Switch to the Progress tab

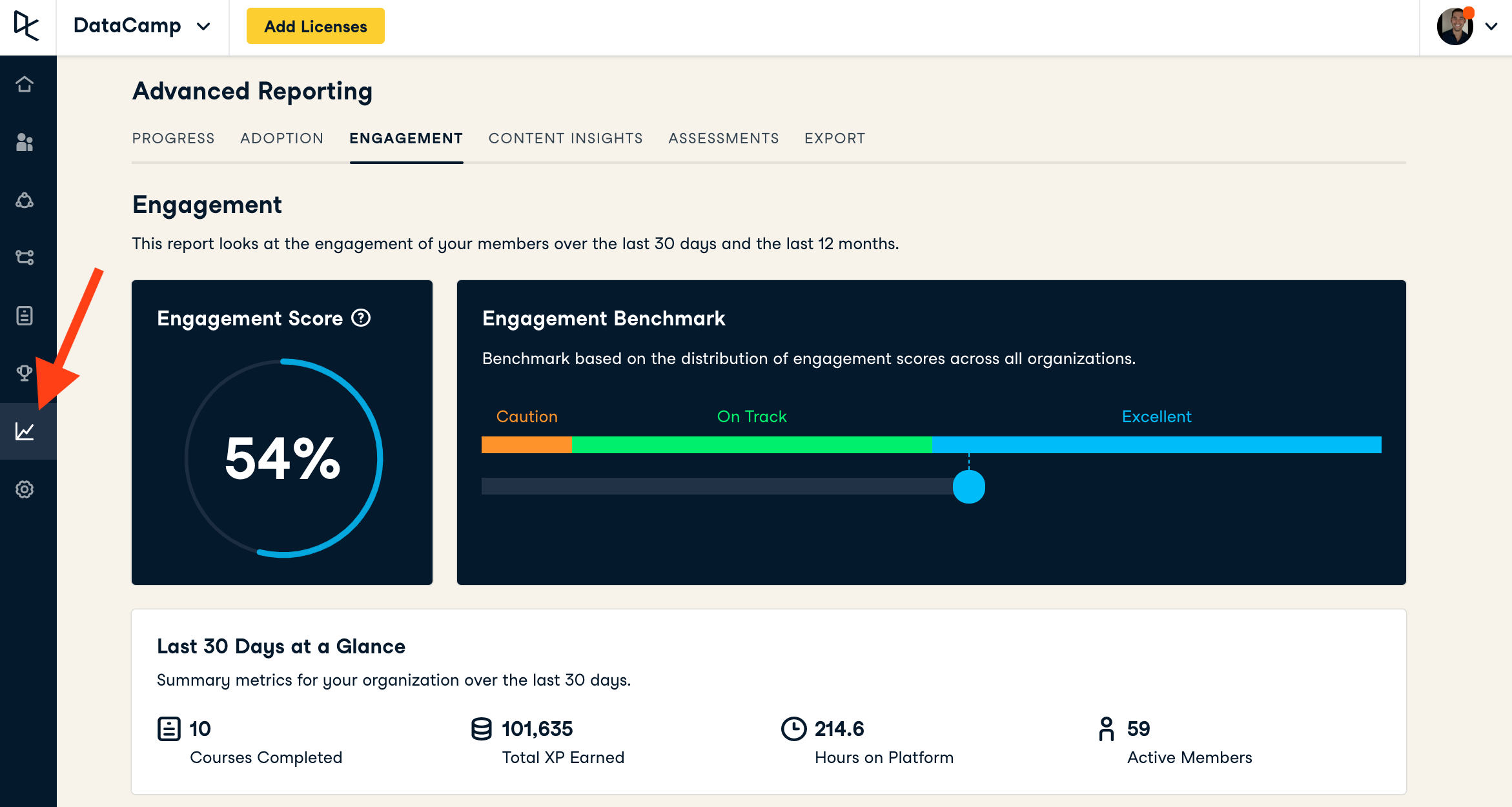[x=173, y=138]
